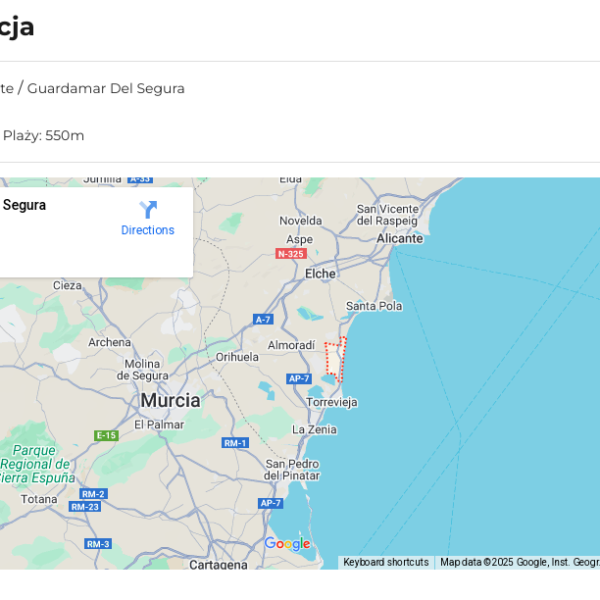Screen dimensions: 600x600
Task: Click the Alicante city label
Action: pos(400,238)
